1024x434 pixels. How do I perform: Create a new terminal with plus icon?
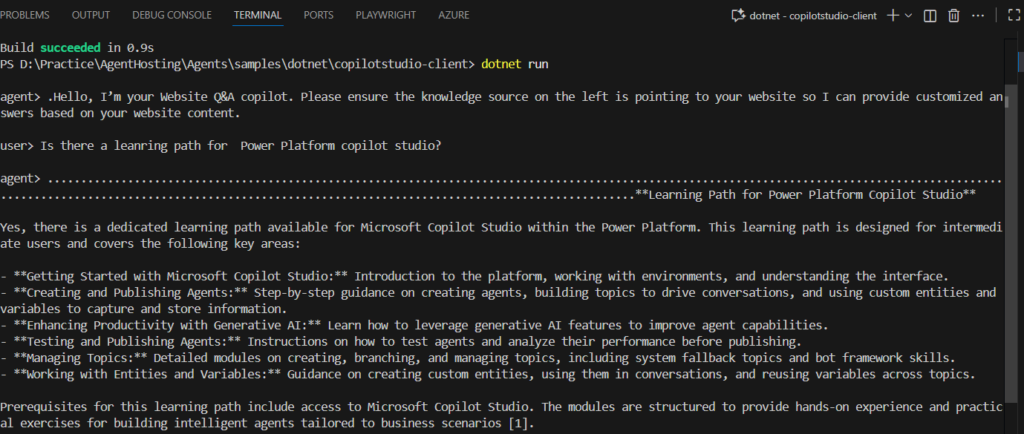(x=893, y=16)
